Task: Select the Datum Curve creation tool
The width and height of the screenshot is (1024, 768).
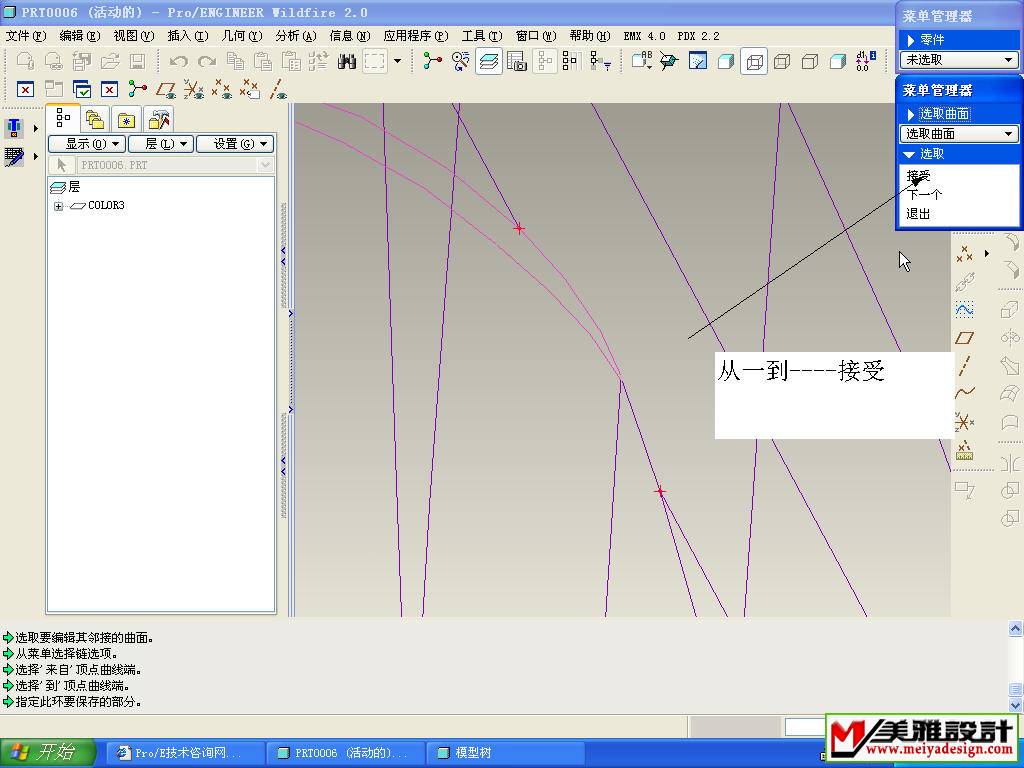Action: point(965,393)
